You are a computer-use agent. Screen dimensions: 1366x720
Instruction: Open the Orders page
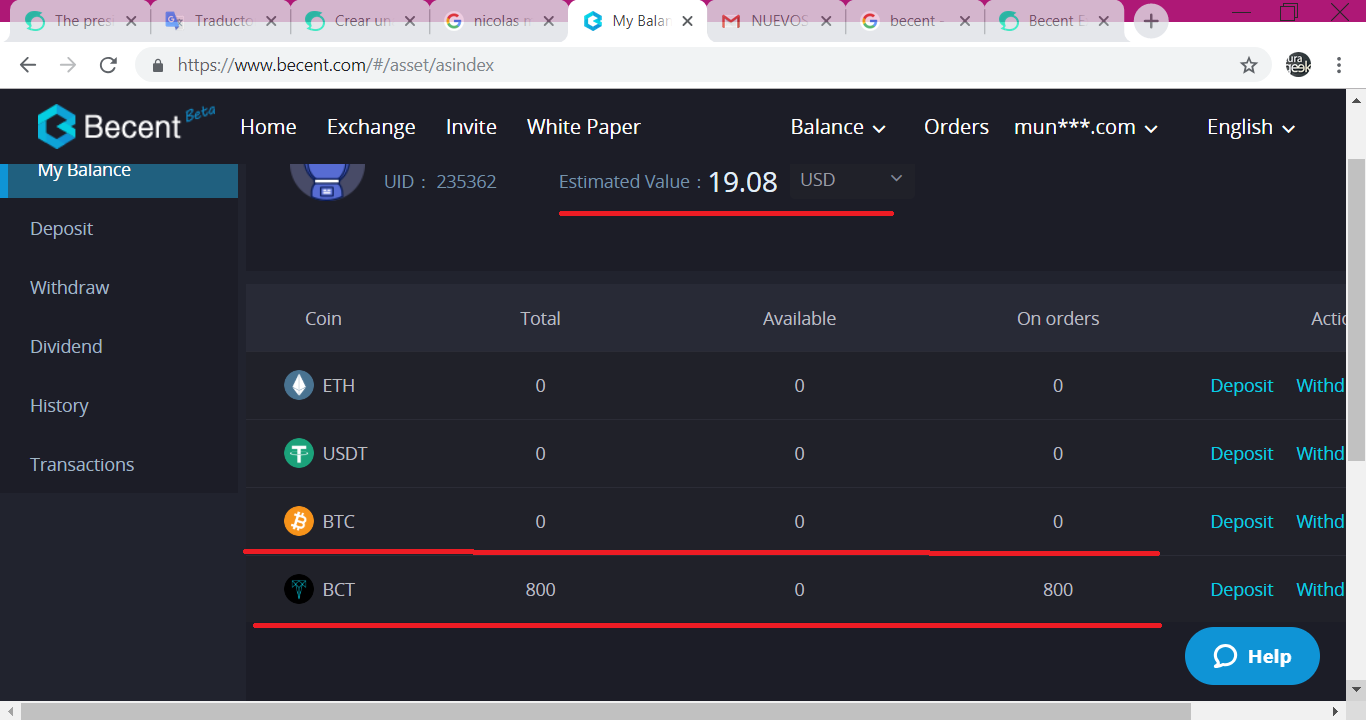956,127
